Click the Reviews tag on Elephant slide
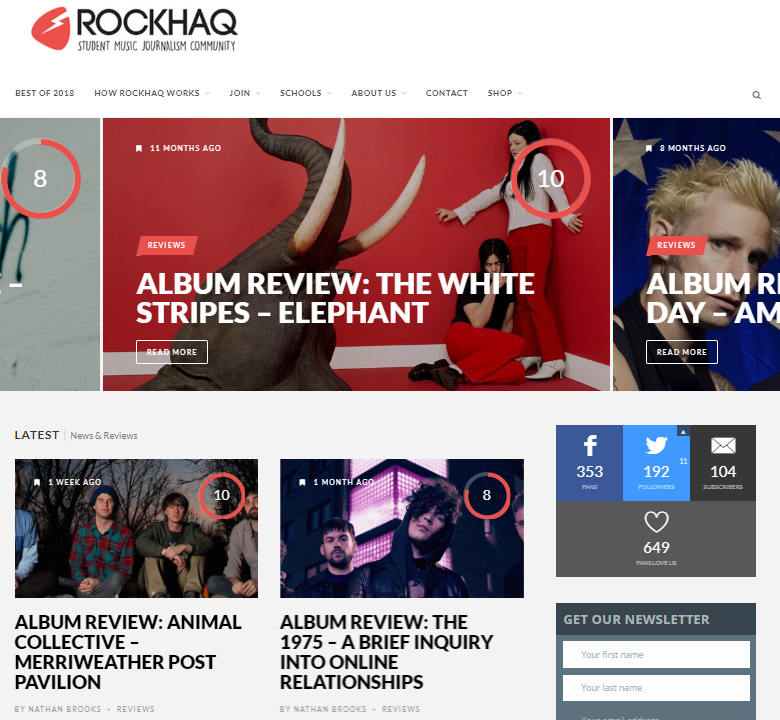The height and width of the screenshot is (720, 780). tap(167, 245)
